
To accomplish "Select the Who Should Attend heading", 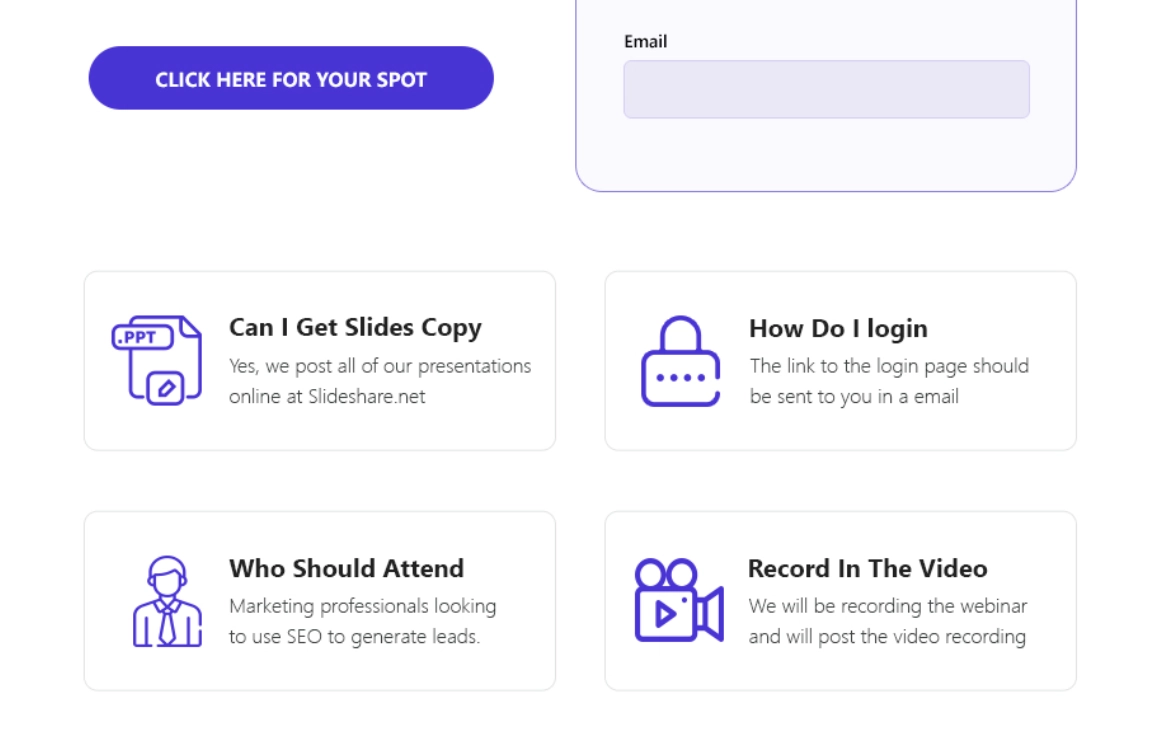I will click(347, 568).
